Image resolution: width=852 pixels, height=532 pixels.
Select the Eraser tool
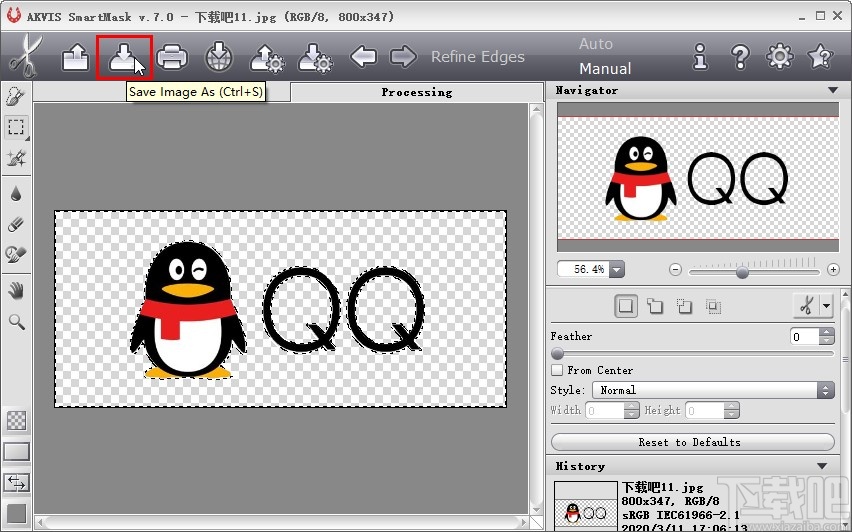[16, 224]
